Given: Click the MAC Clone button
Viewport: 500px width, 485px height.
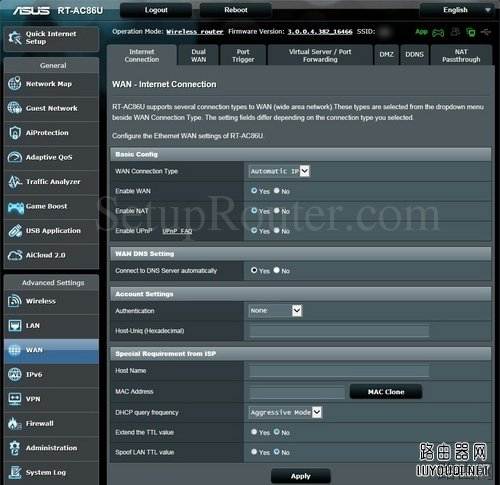Looking at the screenshot, I should coord(386,392).
